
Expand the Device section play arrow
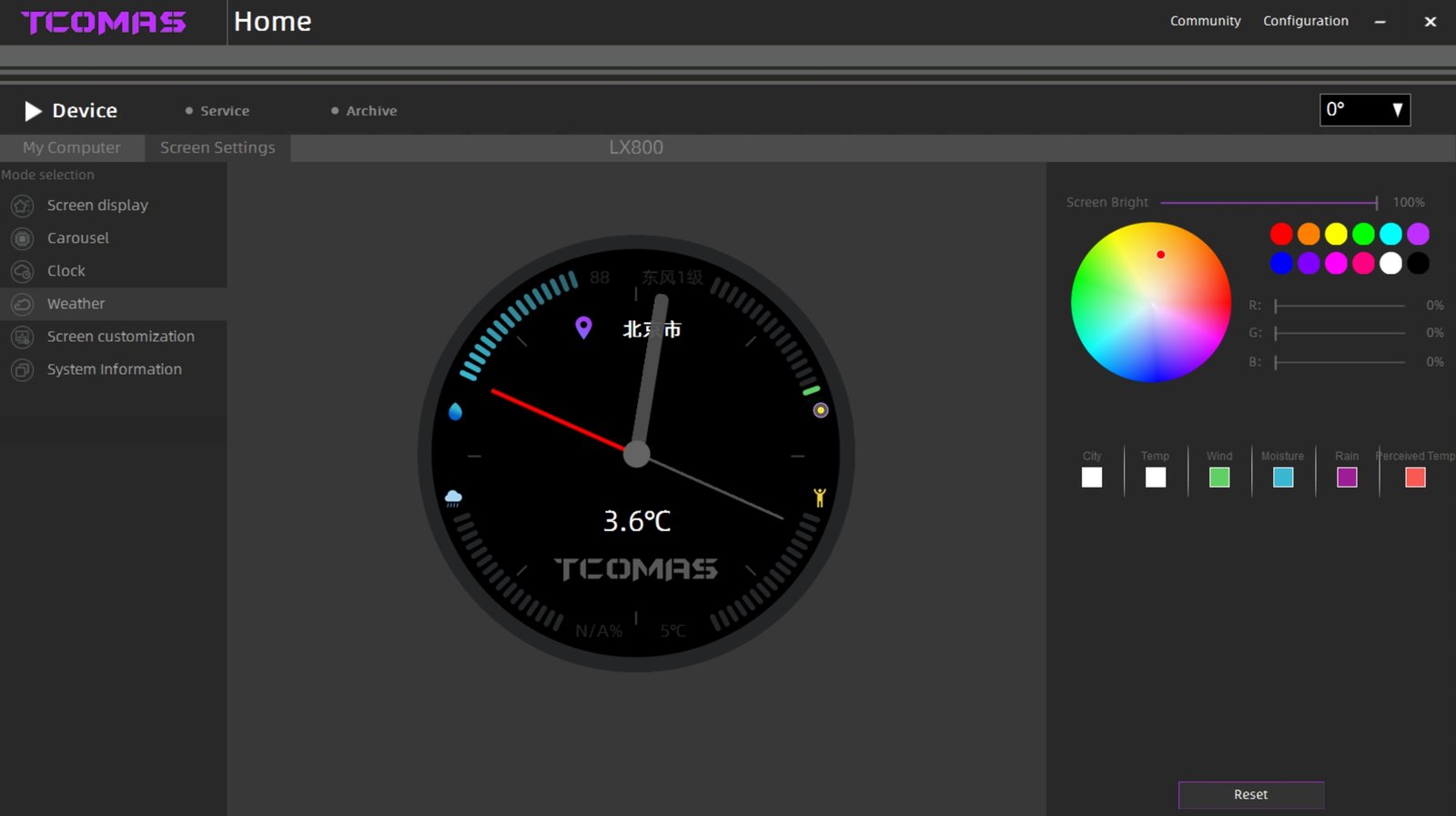click(33, 111)
